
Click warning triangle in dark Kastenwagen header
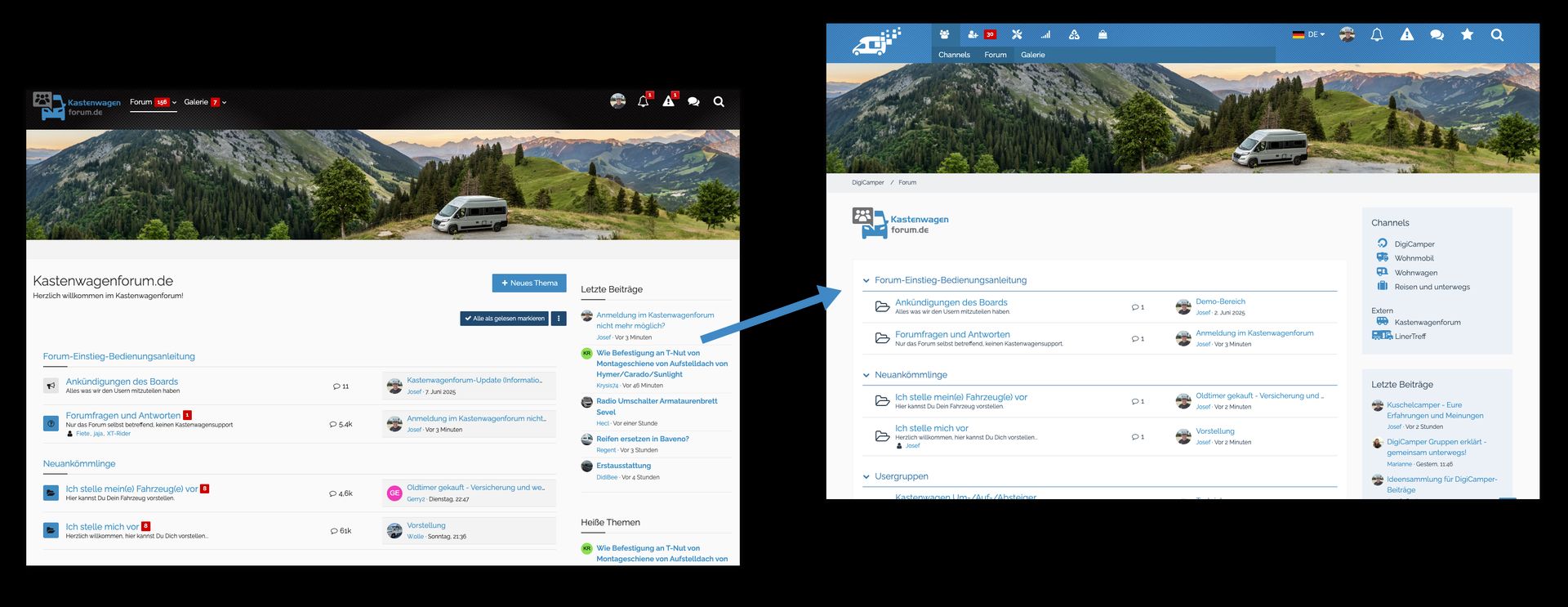[x=669, y=101]
